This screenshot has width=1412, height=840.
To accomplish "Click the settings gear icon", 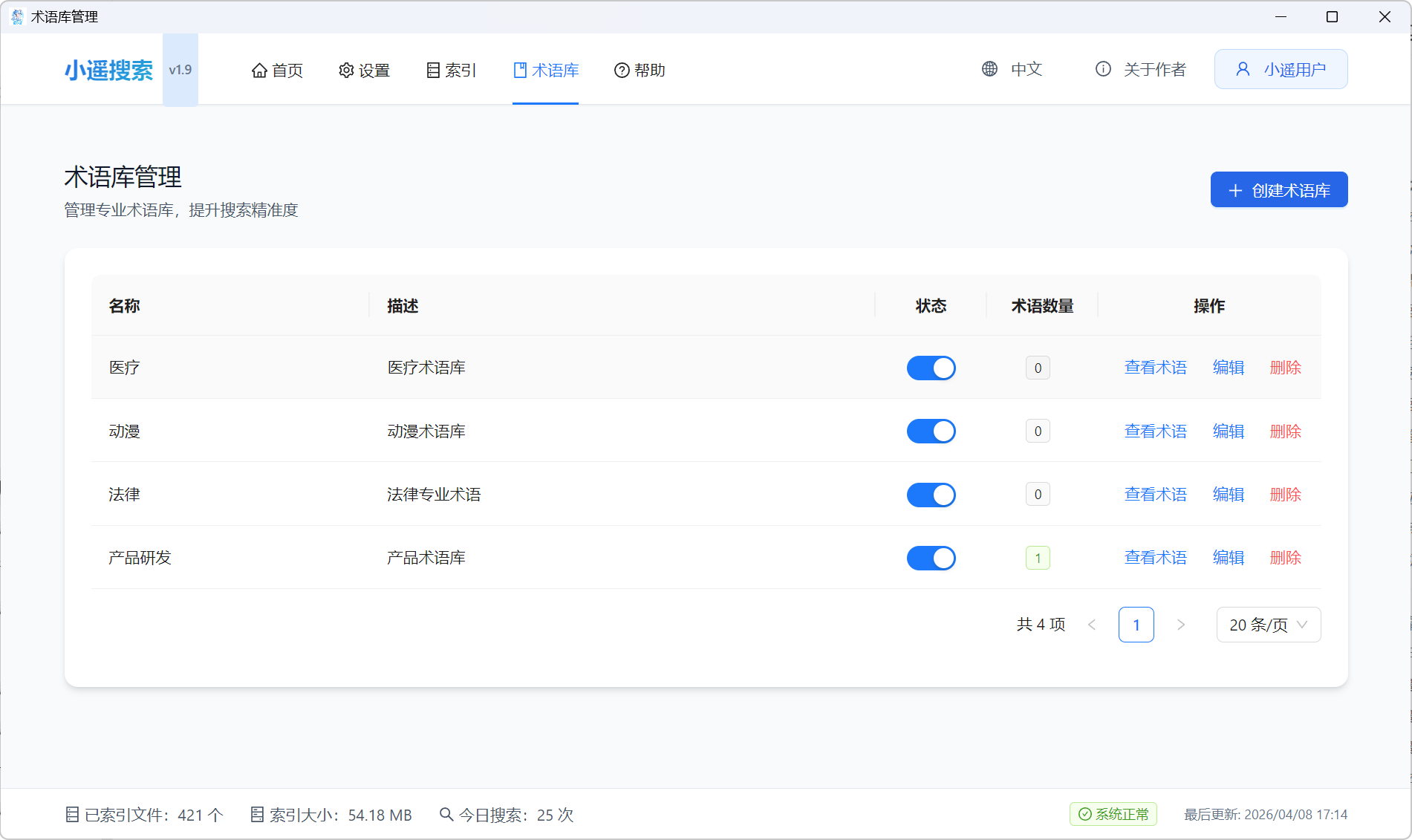I will pos(346,71).
